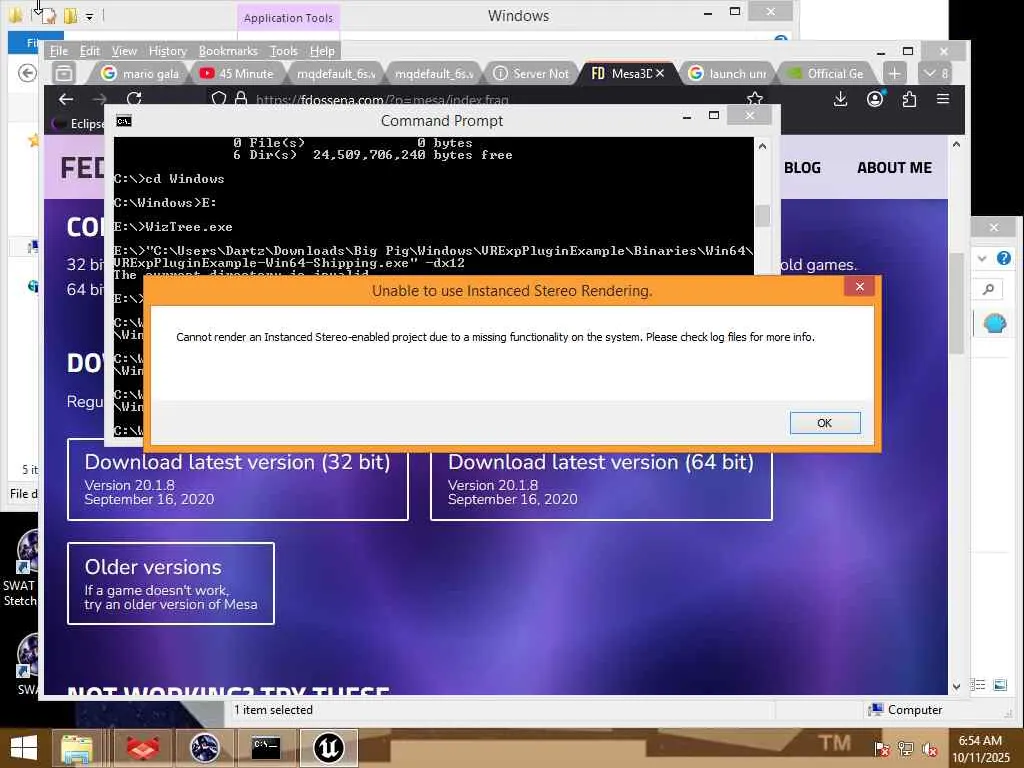
Task: Switch to the 'Server Not' browser tab
Action: tap(531, 73)
